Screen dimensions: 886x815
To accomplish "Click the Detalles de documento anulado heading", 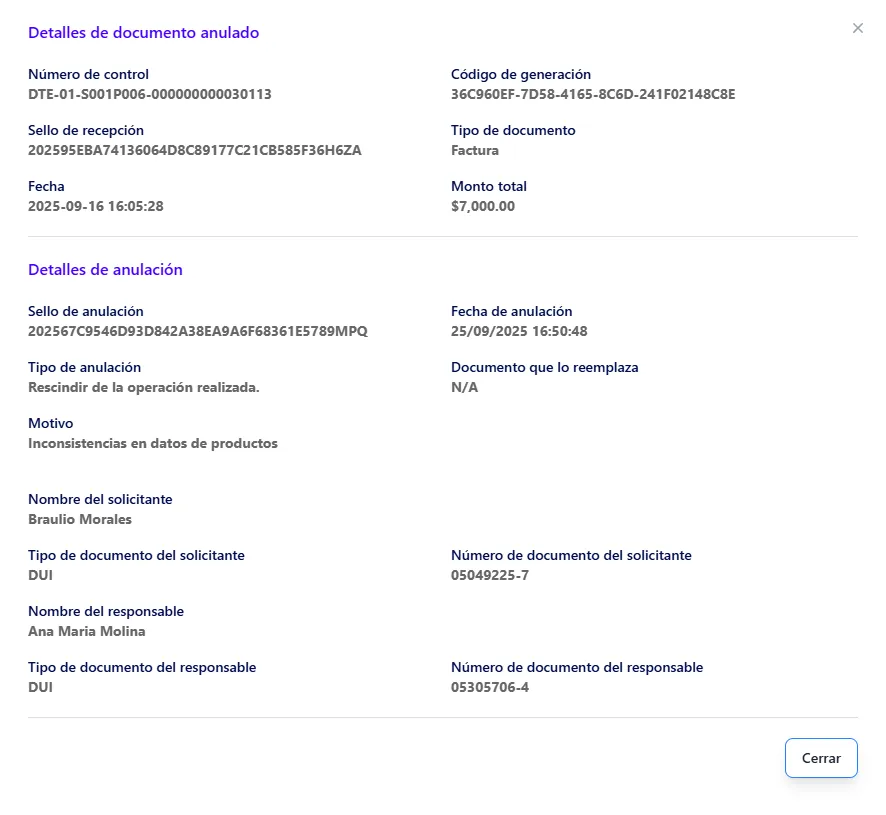I will point(143,32).
